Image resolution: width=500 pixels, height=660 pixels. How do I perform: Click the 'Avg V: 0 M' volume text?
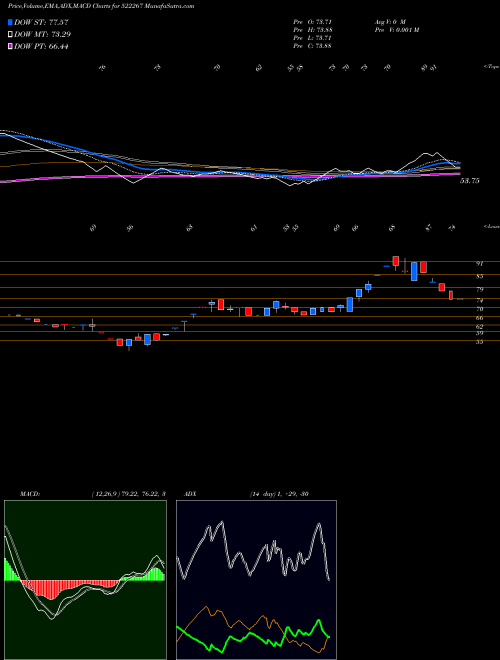pyautogui.click(x=389, y=22)
